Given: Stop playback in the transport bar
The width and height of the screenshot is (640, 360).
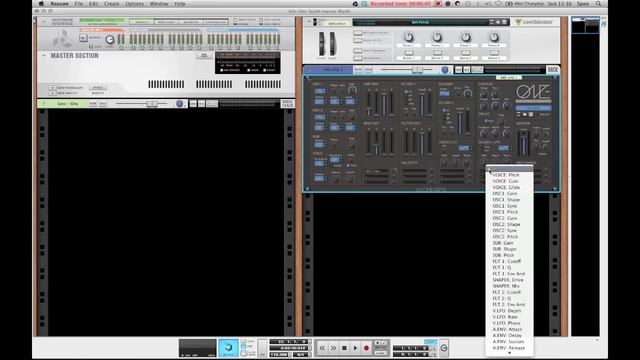Looking at the screenshot, I should (x=344, y=348).
